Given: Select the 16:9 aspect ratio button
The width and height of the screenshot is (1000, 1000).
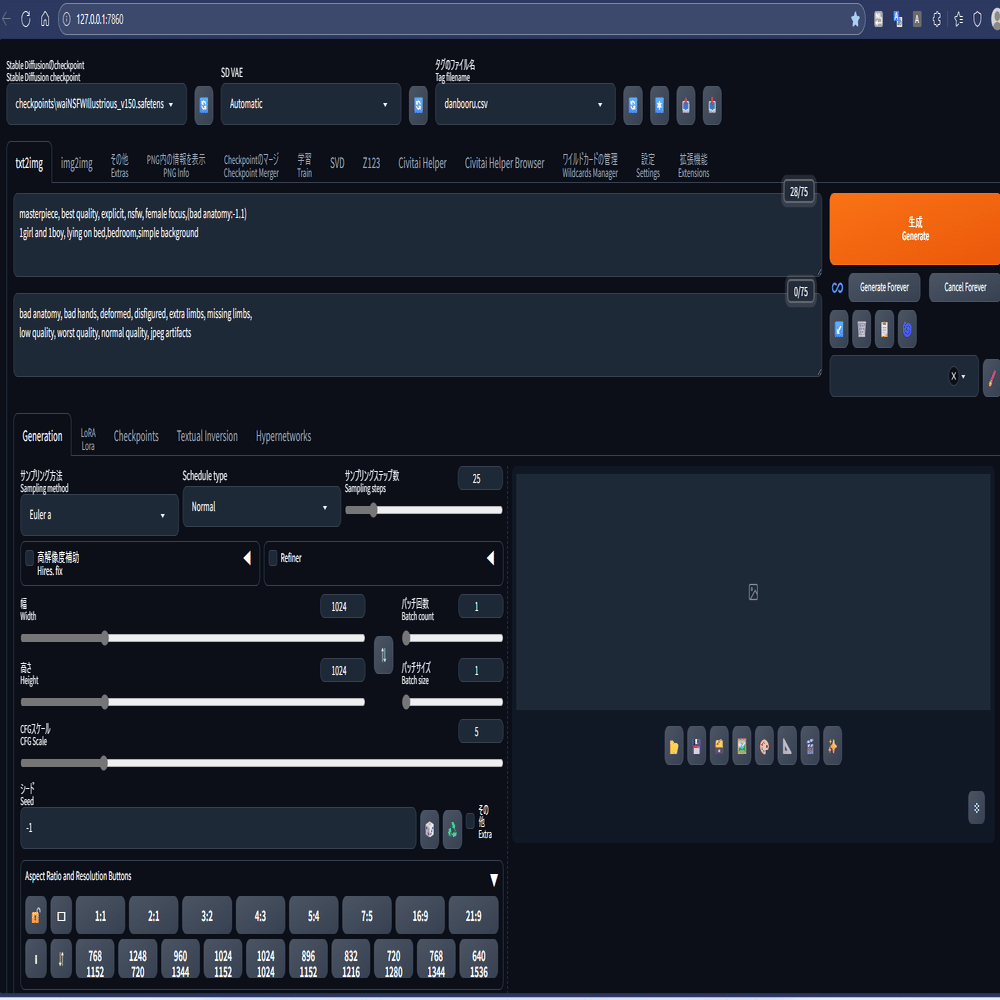Looking at the screenshot, I should point(420,916).
